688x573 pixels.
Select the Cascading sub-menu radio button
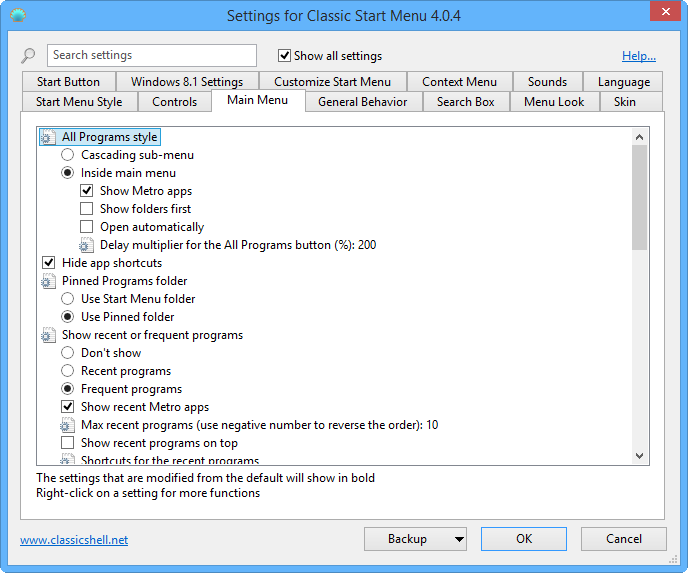pos(67,155)
